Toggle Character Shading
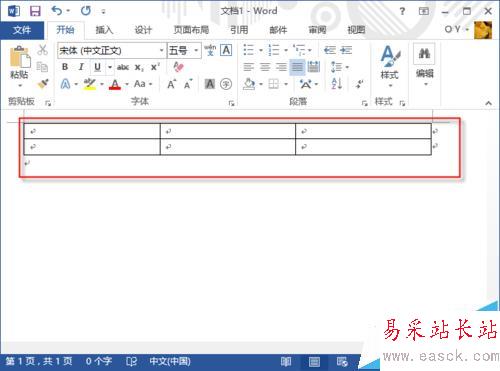Image resolution: width=500 pixels, height=371 pixels. (x=210, y=84)
